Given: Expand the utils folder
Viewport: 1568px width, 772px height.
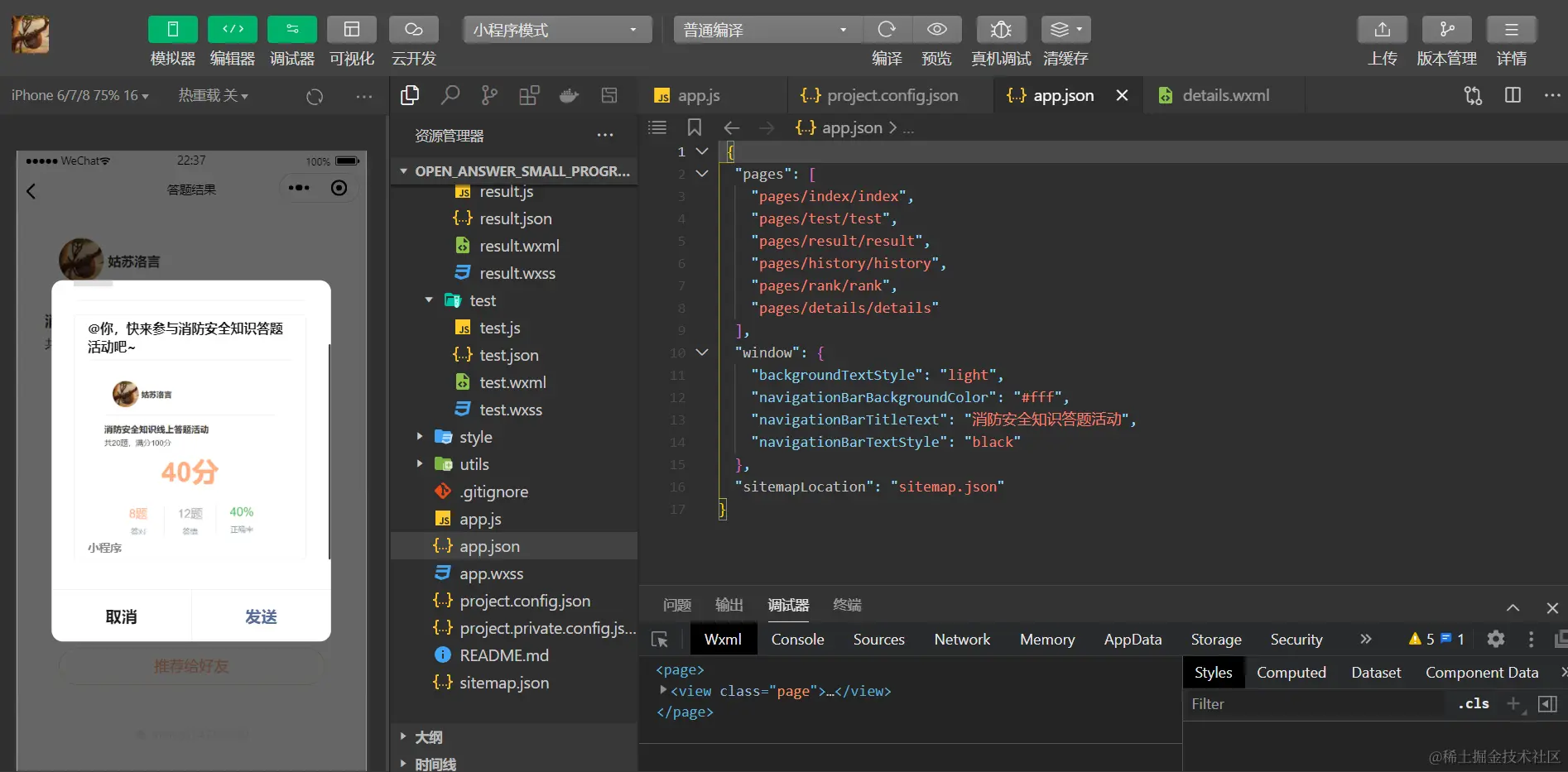Looking at the screenshot, I should 420,464.
